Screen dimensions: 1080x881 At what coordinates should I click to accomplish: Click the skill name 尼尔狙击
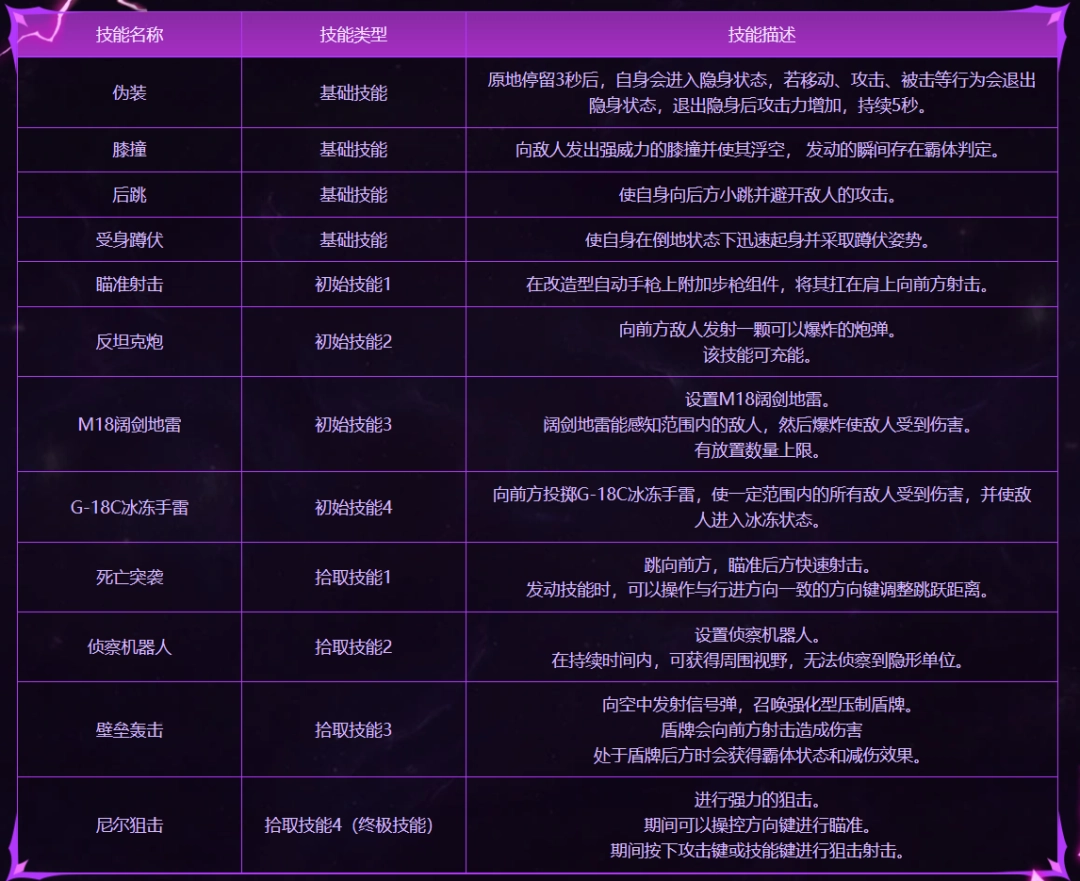coord(129,825)
